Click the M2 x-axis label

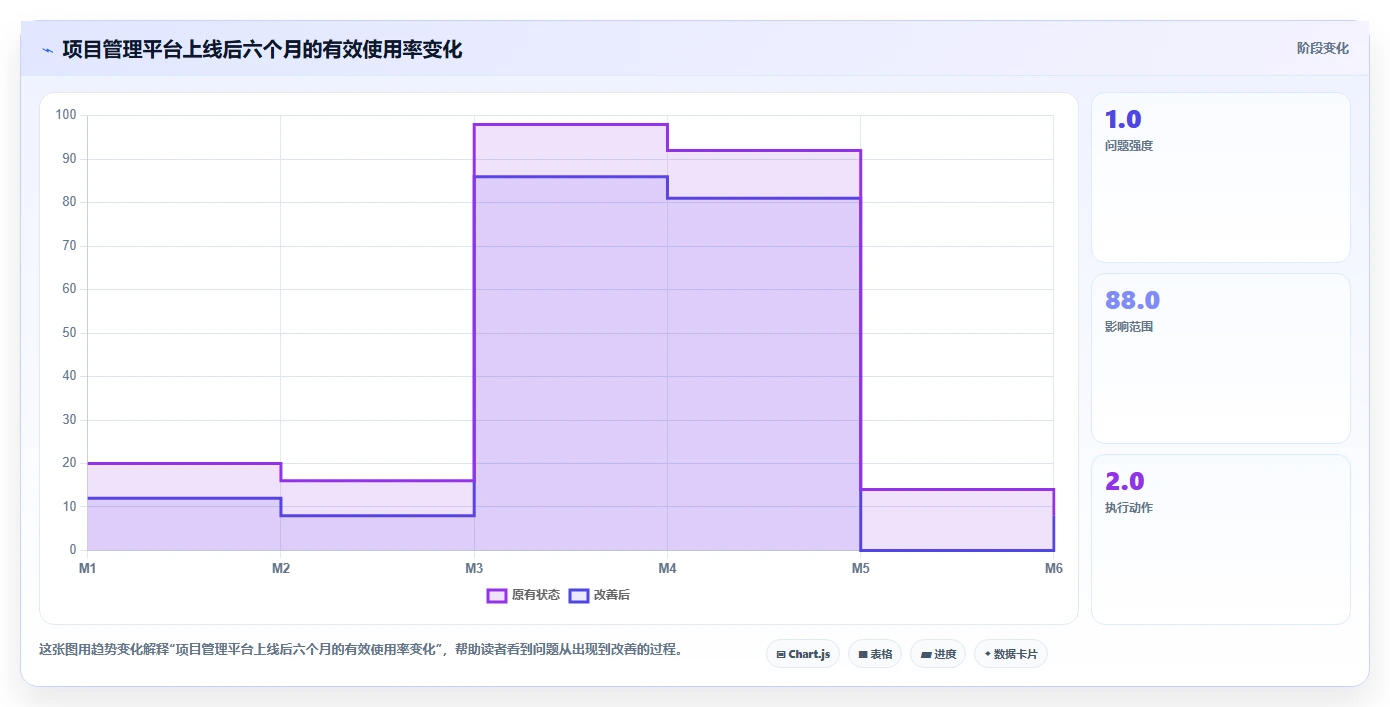pos(281,568)
